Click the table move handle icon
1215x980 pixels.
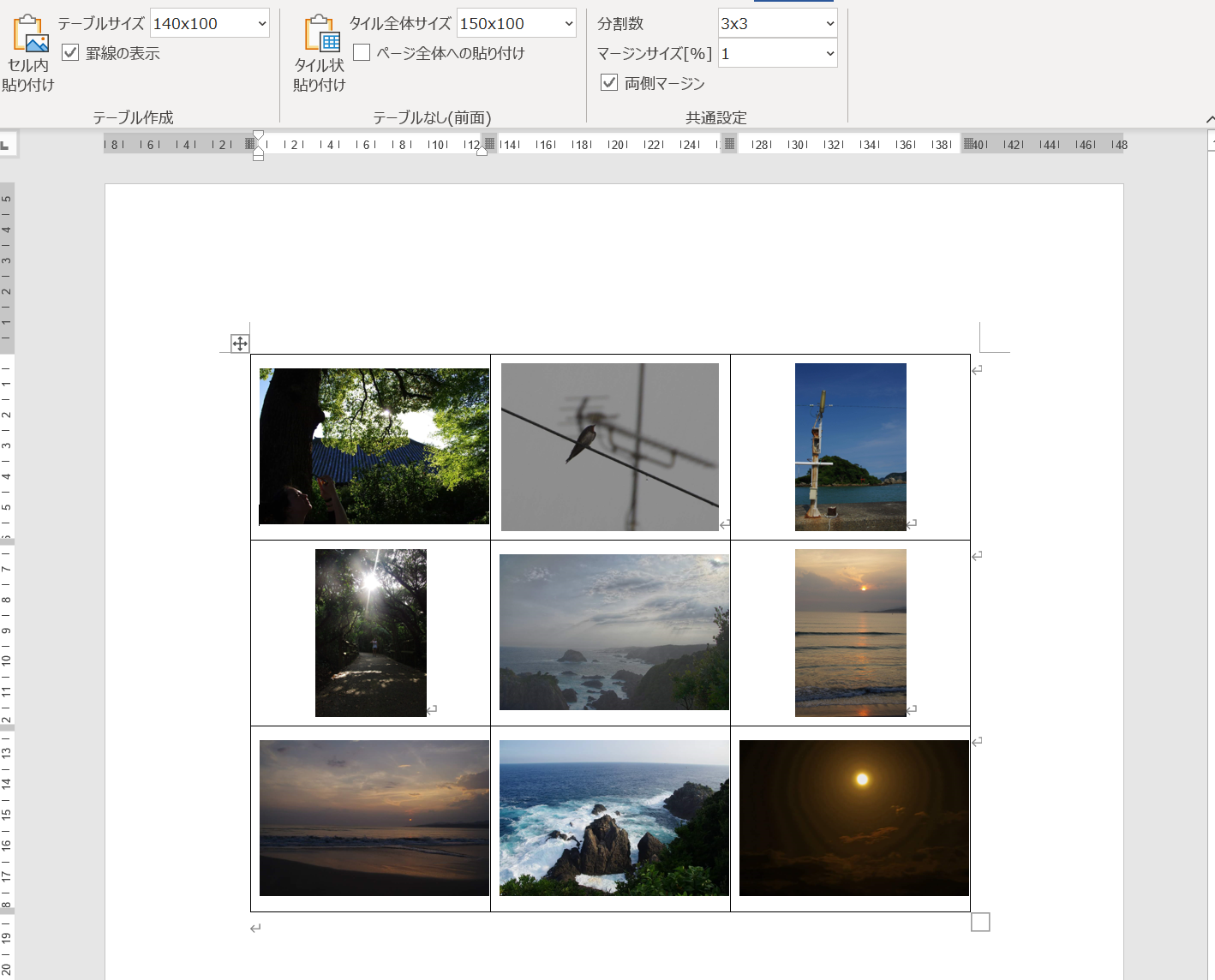(x=240, y=344)
